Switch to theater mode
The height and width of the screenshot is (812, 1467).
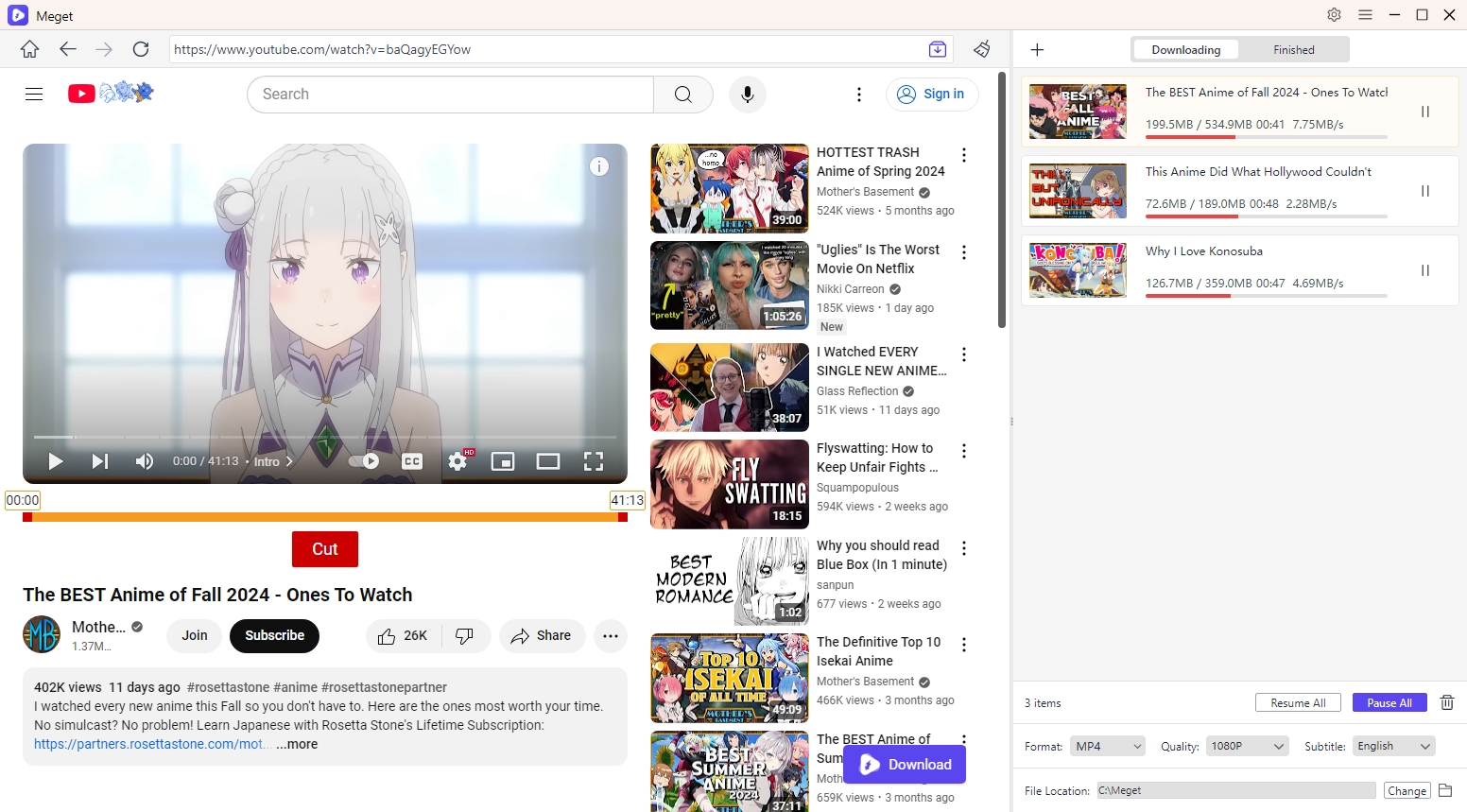[548, 461]
